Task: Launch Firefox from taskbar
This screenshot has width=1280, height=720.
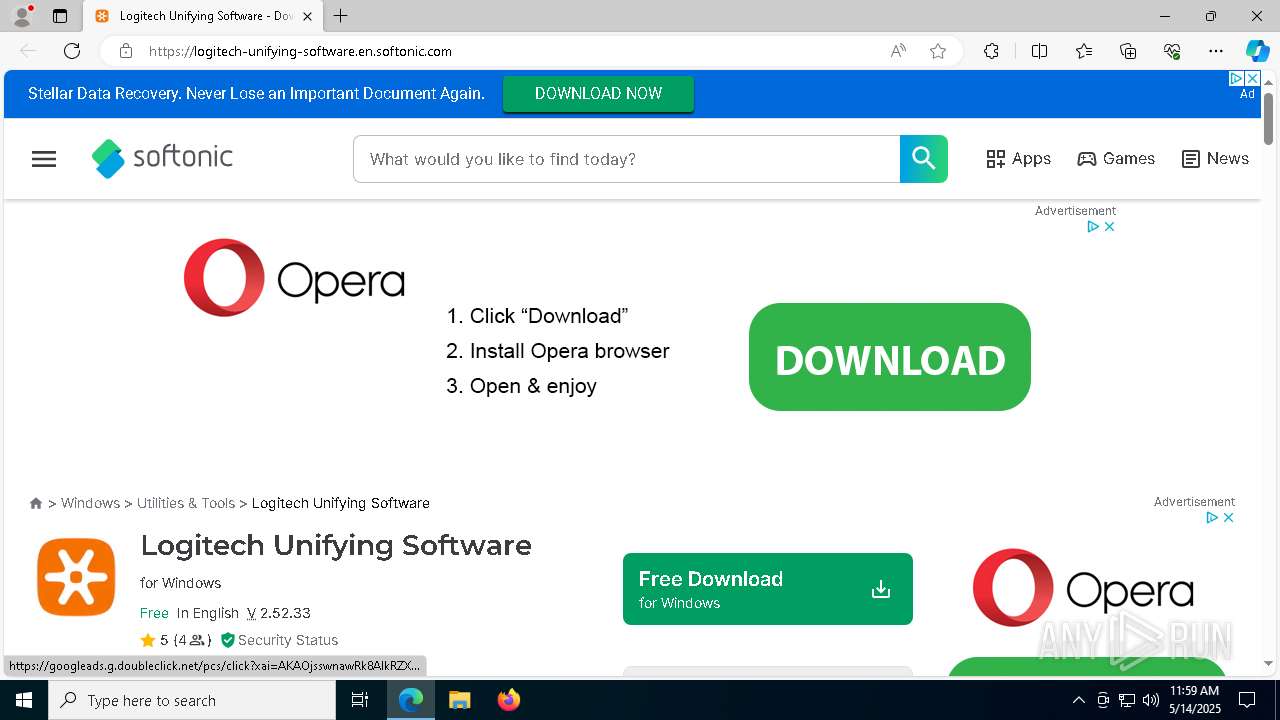Action: click(x=509, y=700)
